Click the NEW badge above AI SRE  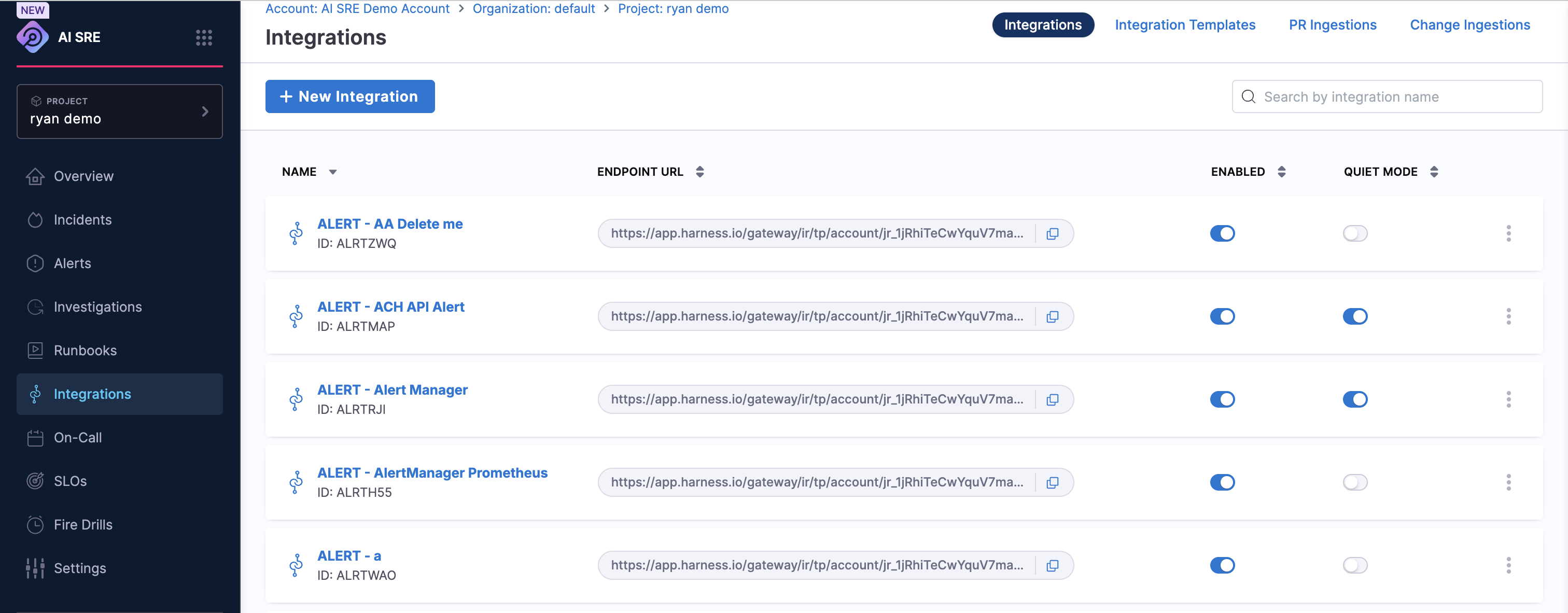point(32,10)
